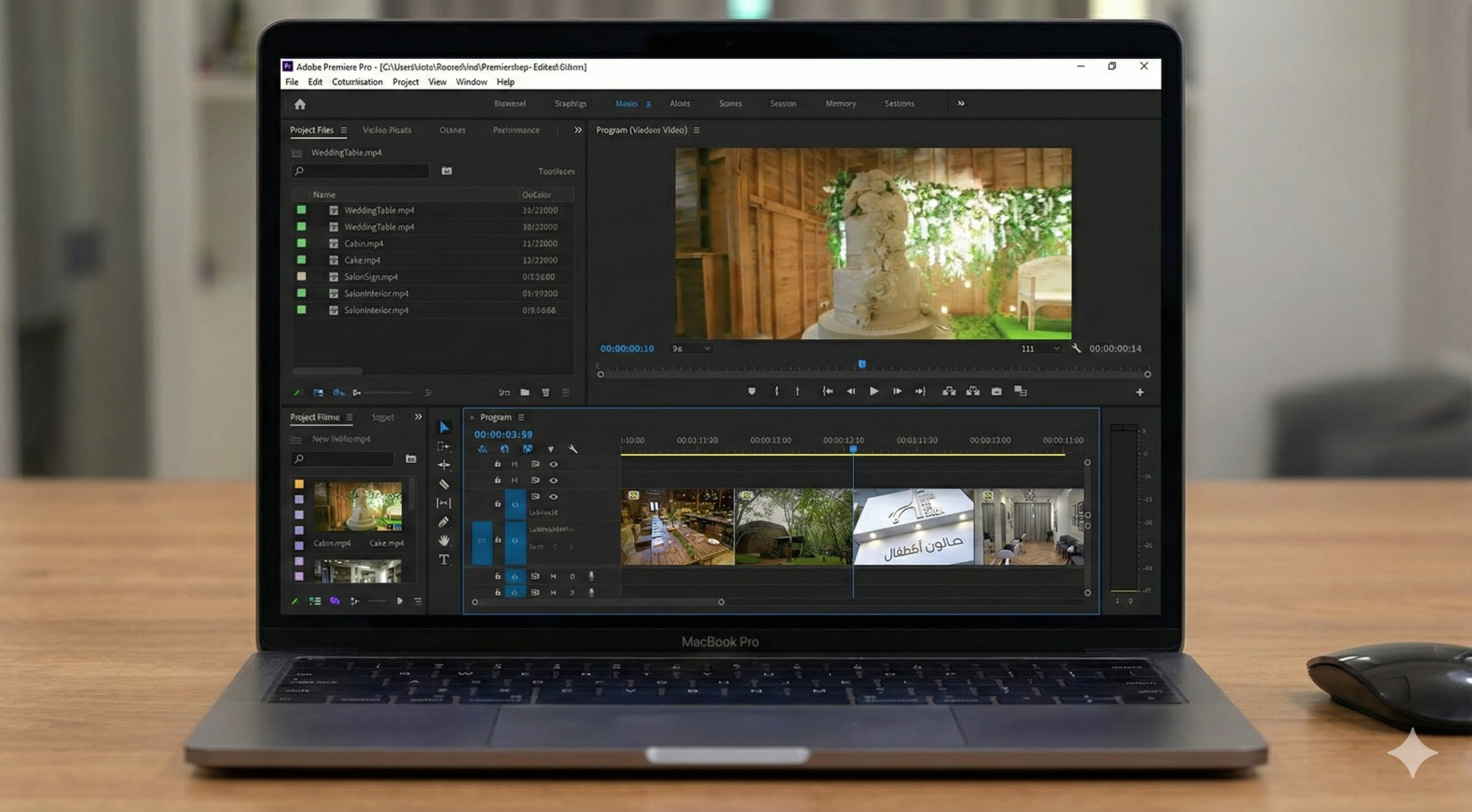Toggle the lock on top video track
The width and height of the screenshot is (1472, 812).
[497, 464]
